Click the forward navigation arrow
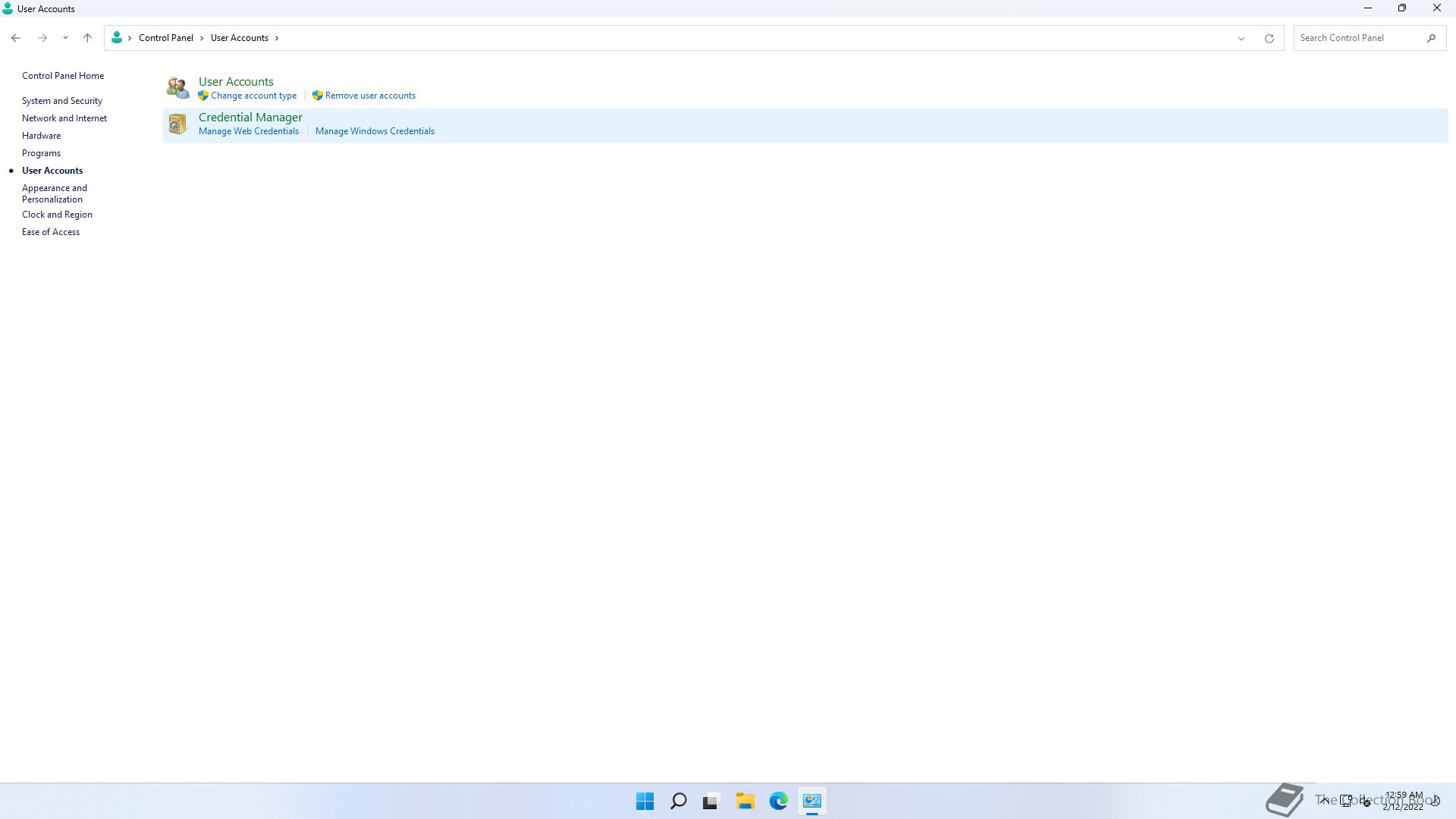The height and width of the screenshot is (819, 1456). tap(42, 38)
